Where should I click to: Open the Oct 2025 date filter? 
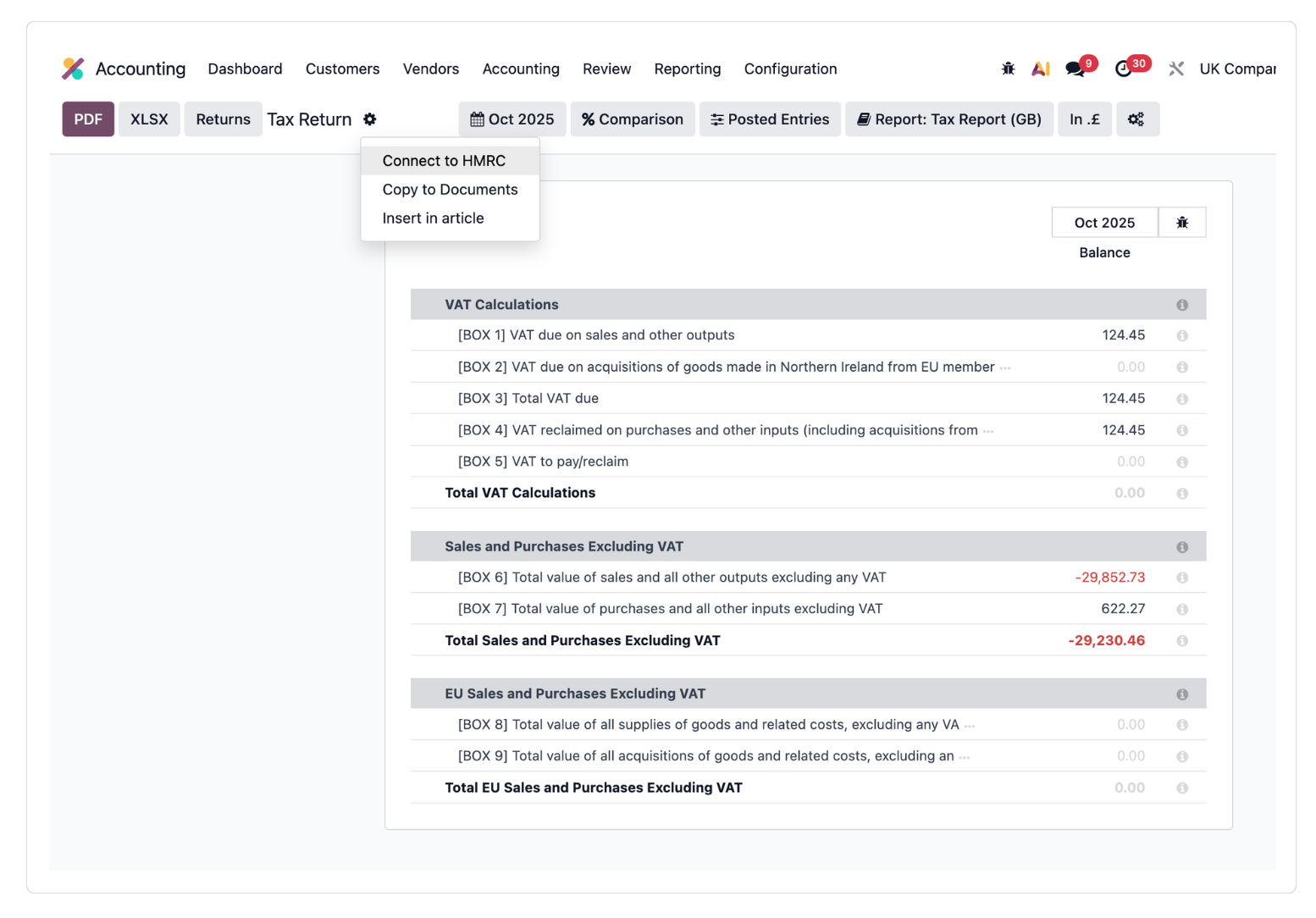(512, 119)
